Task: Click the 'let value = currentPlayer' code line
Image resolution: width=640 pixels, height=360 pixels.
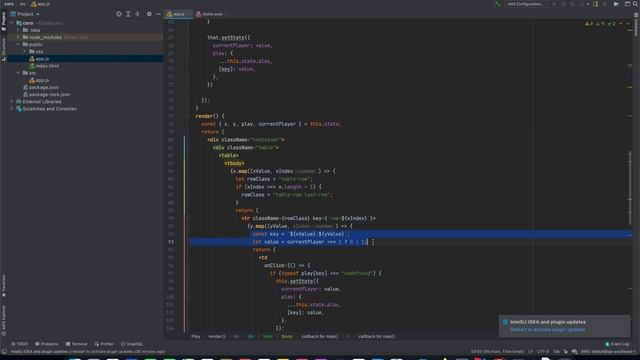Action: [x=309, y=242]
